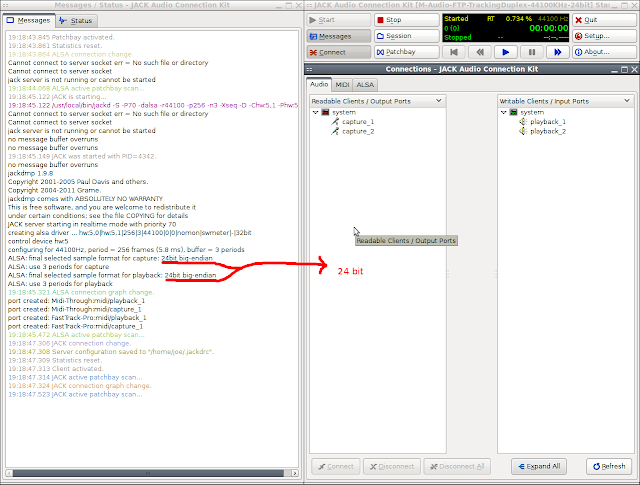Click the scroll-right arrow in Messages log
Screen dimensions: 640x485
click(x=295, y=473)
